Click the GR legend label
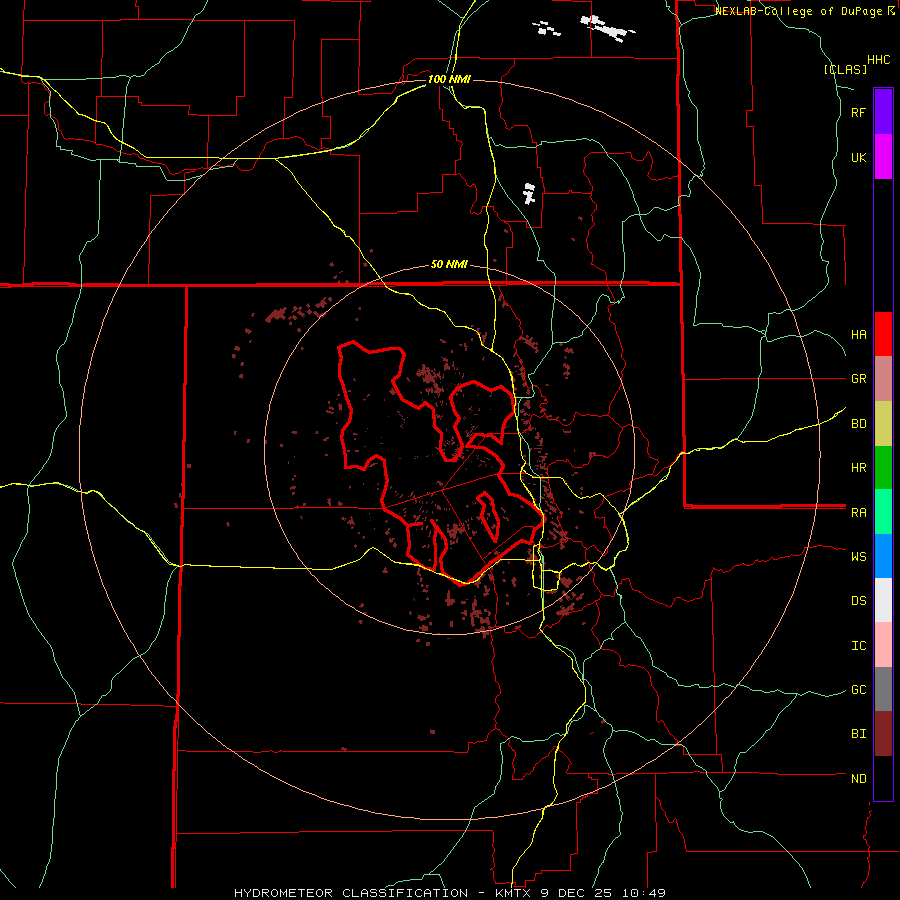Image resolution: width=900 pixels, height=900 pixels. click(x=859, y=379)
